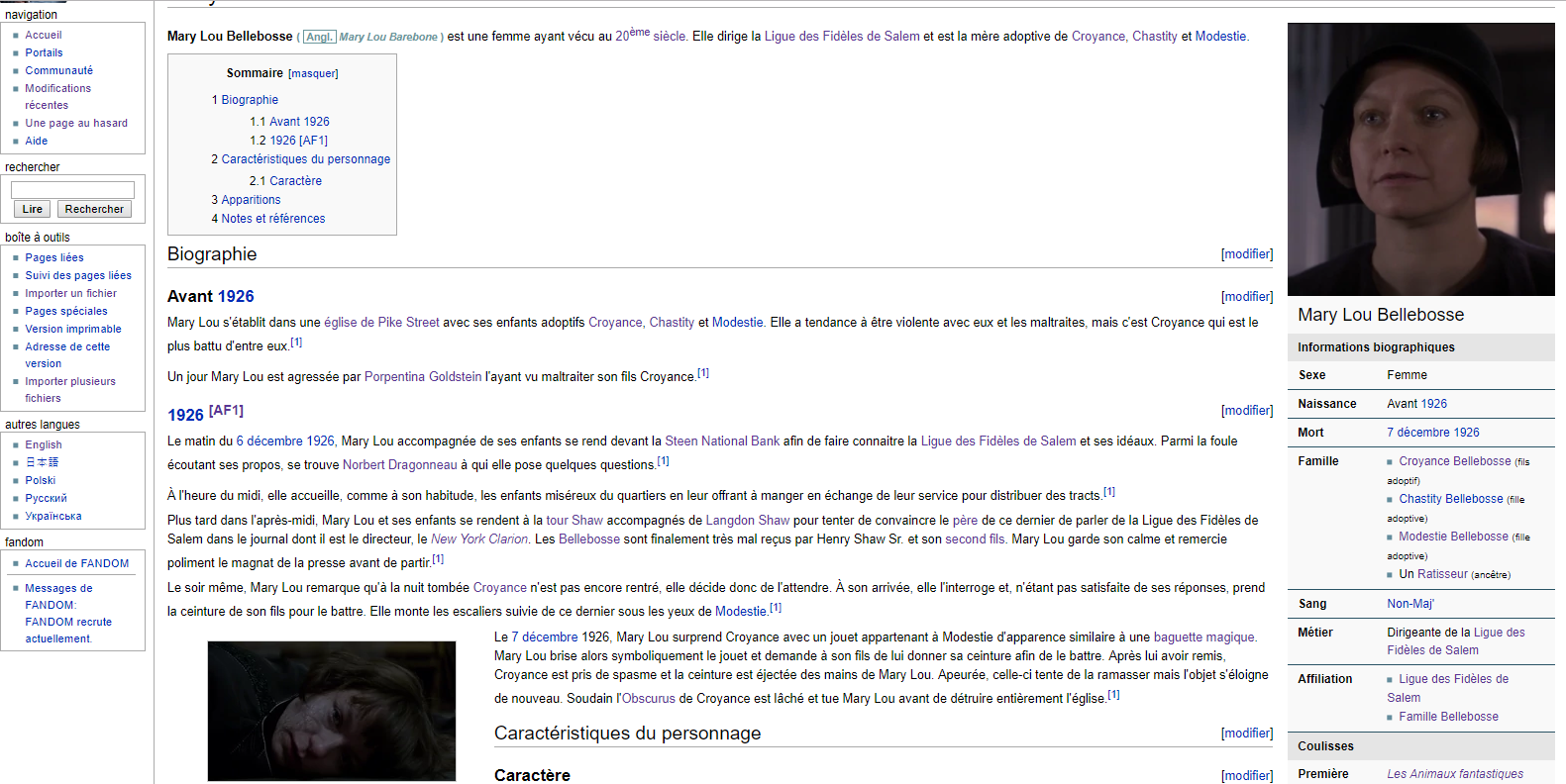Switch to the Українська language version
1566x784 pixels.
(53, 516)
